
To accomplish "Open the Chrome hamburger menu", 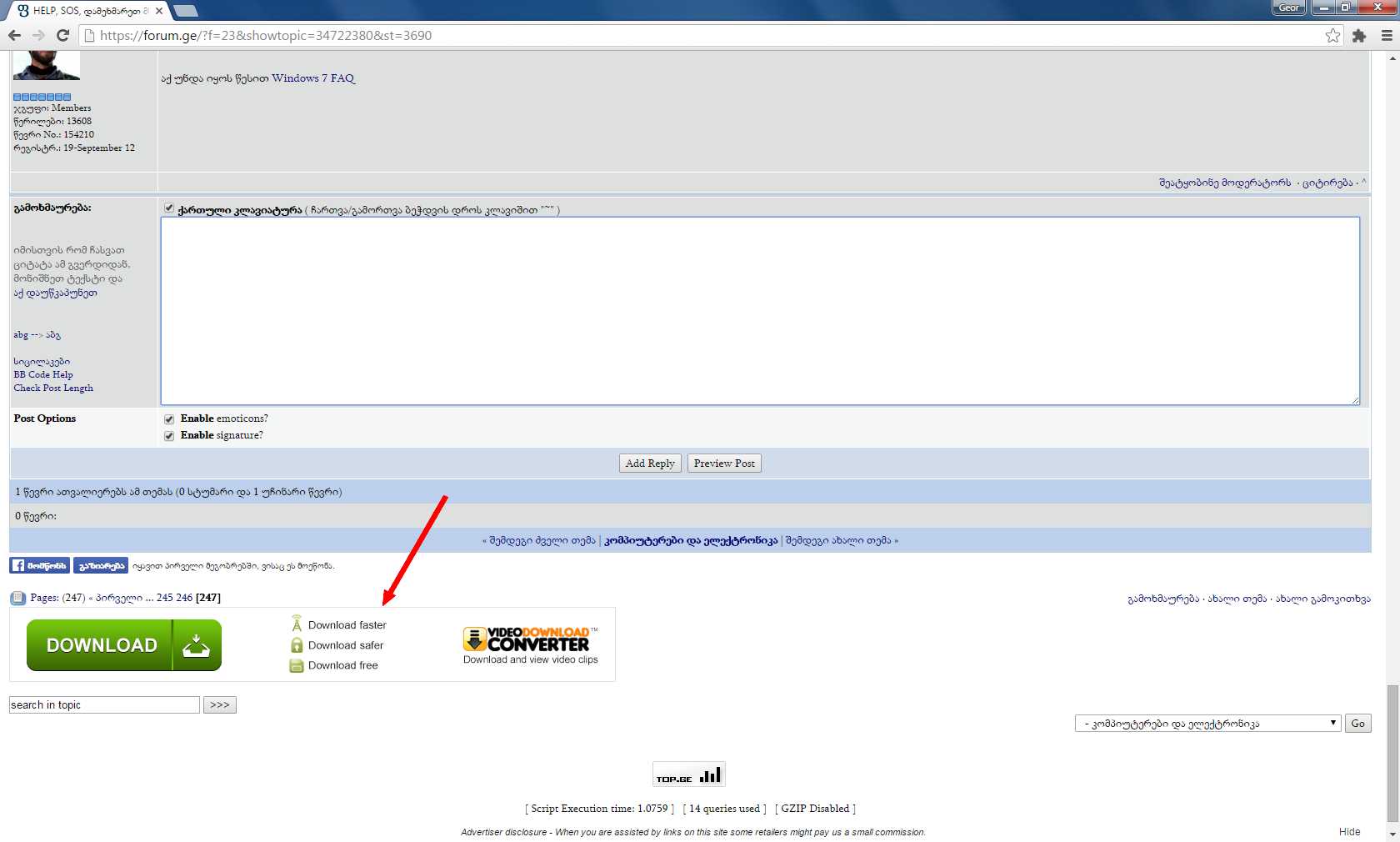I will click(1387, 35).
